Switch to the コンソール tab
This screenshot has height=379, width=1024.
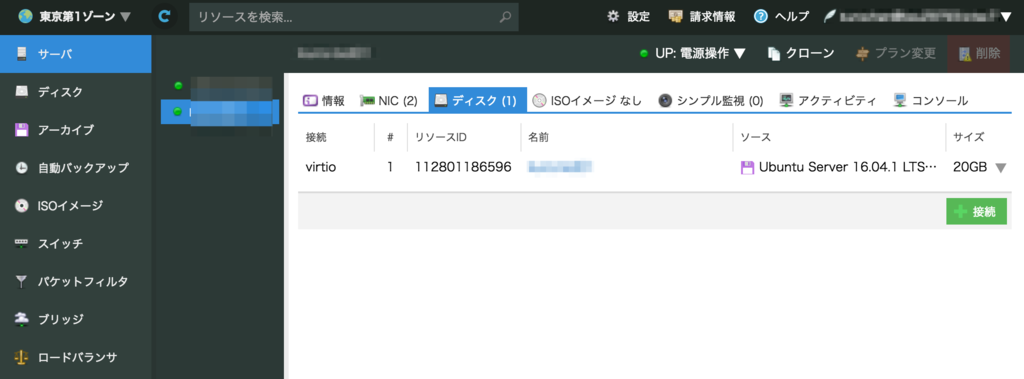931,101
